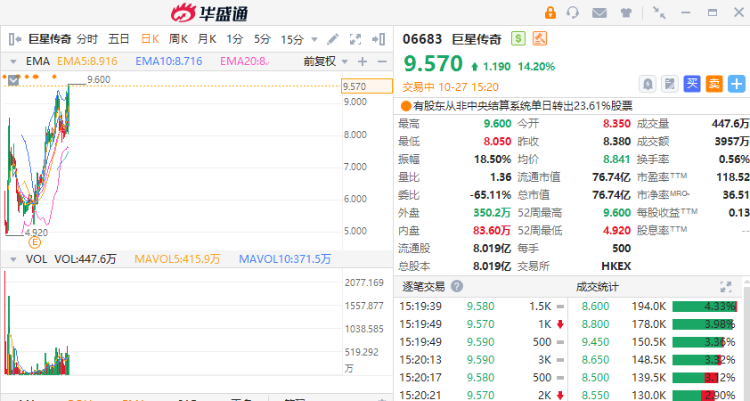Open the skin theme shirt icon
Image resolution: width=750 pixels, height=401 pixels.
point(625,13)
